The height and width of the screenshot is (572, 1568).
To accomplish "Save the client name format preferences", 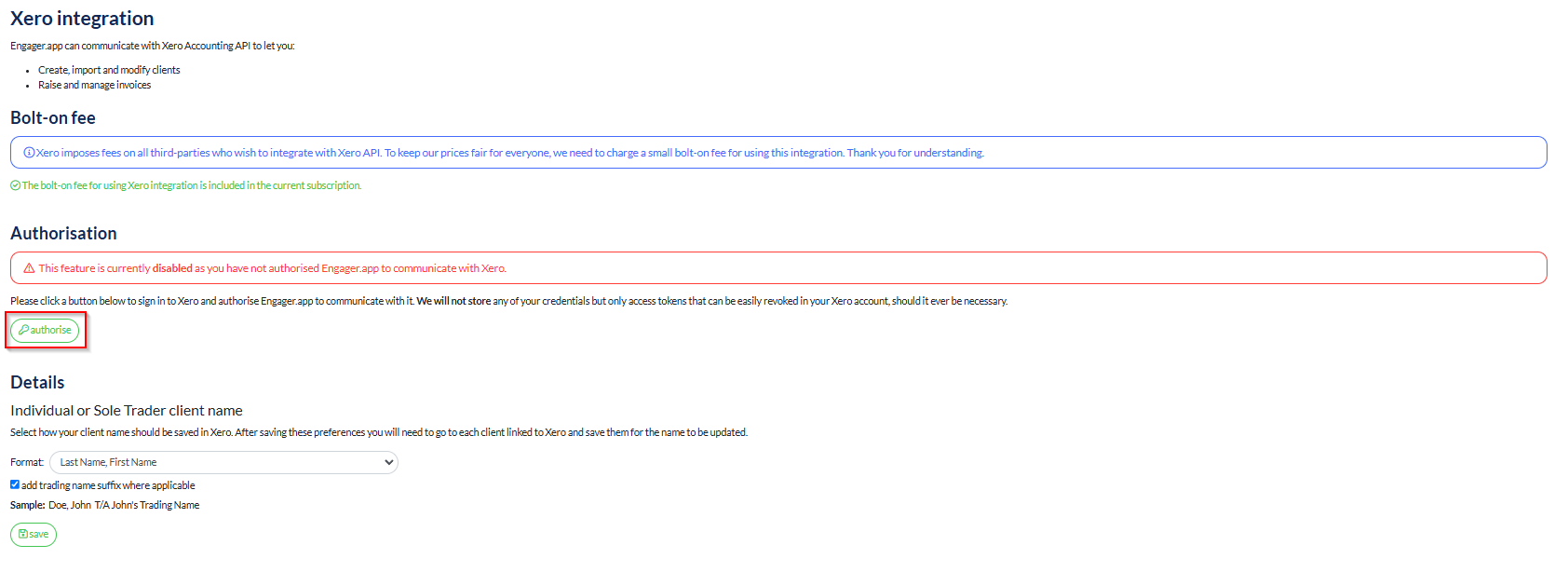I will 34,535.
